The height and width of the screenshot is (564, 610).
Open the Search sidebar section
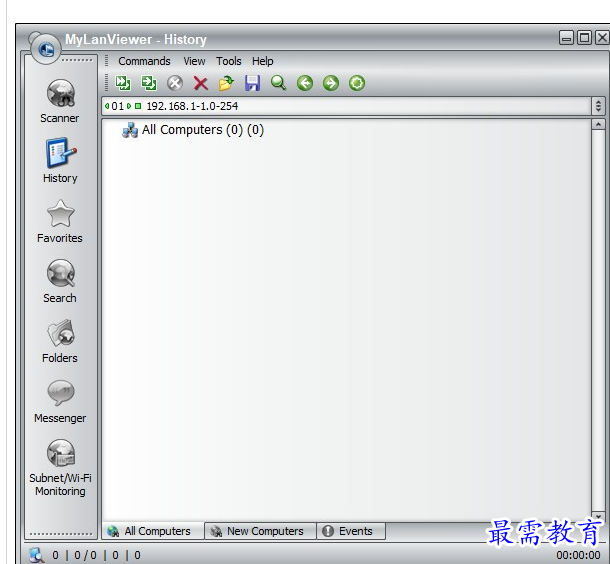coord(60,281)
